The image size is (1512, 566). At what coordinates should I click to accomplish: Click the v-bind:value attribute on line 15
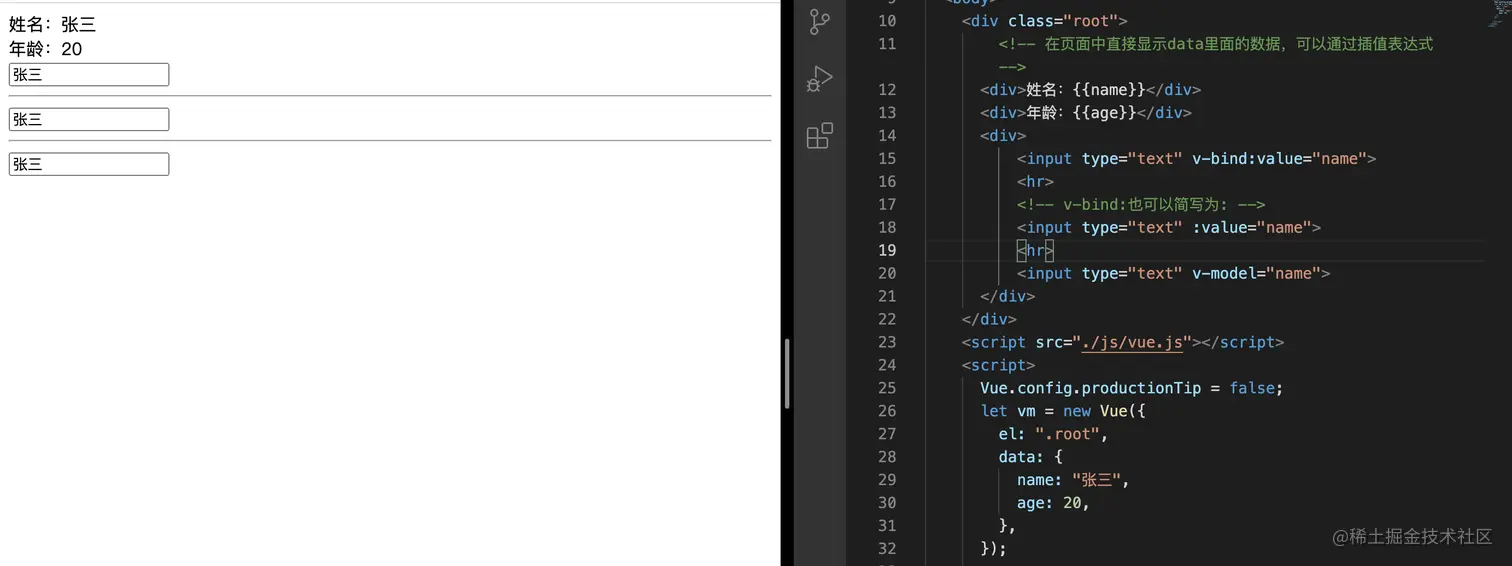(1279, 158)
